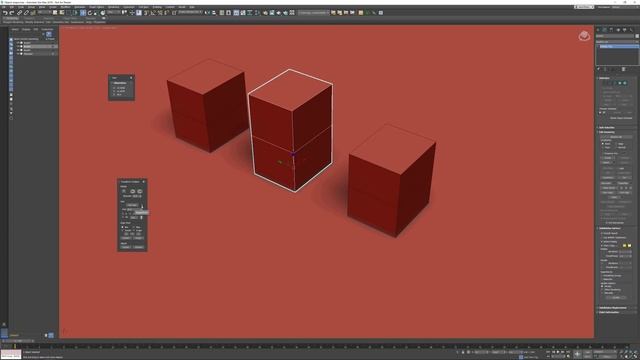Viewport: 640px width, 360px height.
Task: Click the Go to End playback button
Action: 568,352
